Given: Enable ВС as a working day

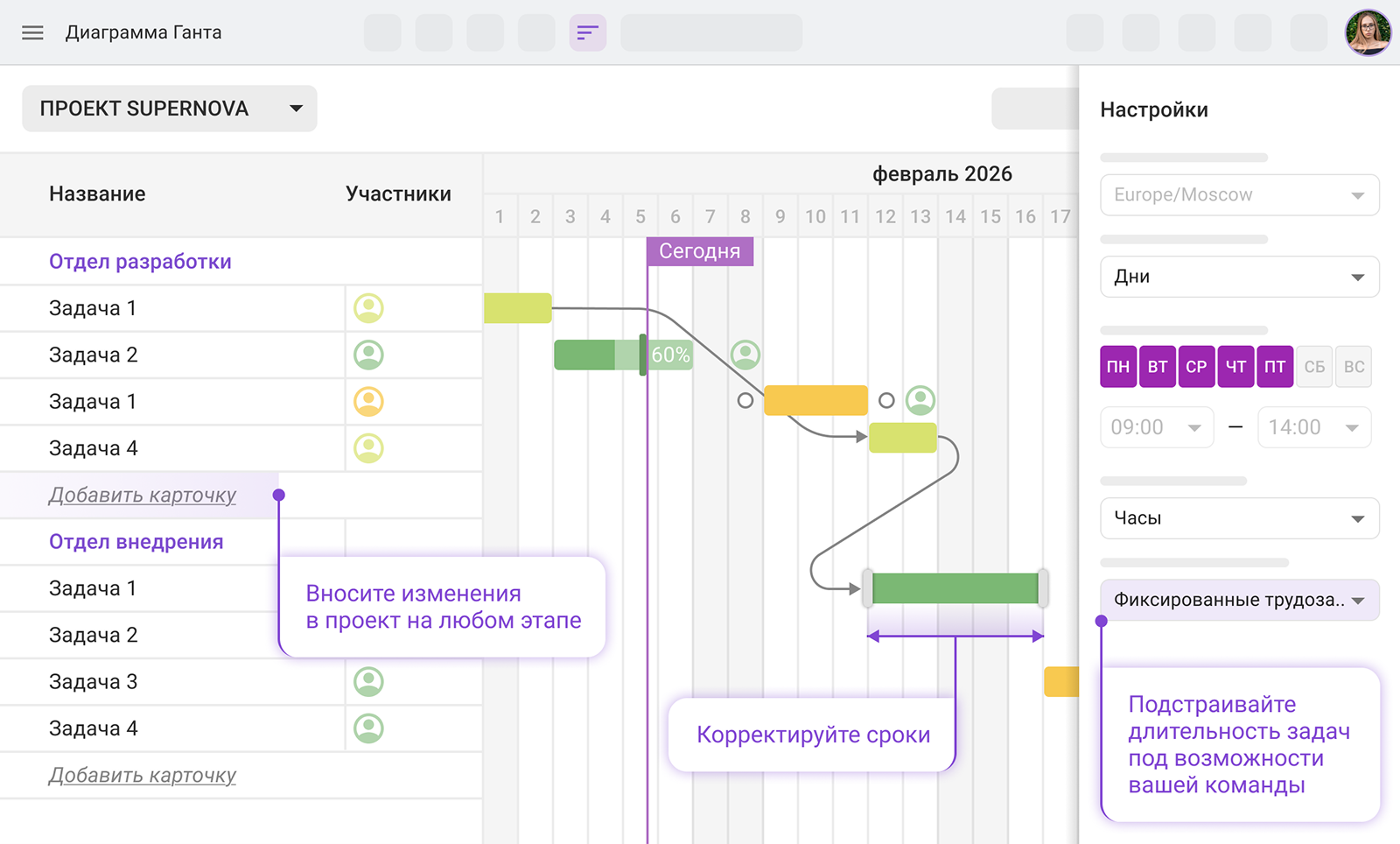Looking at the screenshot, I should click(x=1354, y=367).
